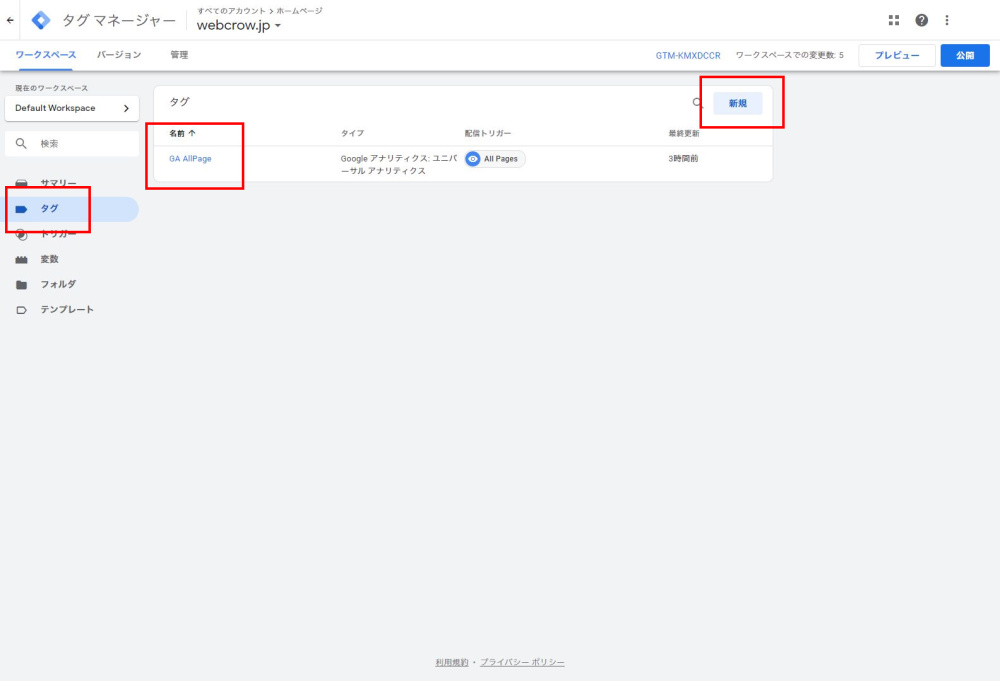Click the Google アナリティクス type cell
The width and height of the screenshot is (1000, 681).
[399, 165]
